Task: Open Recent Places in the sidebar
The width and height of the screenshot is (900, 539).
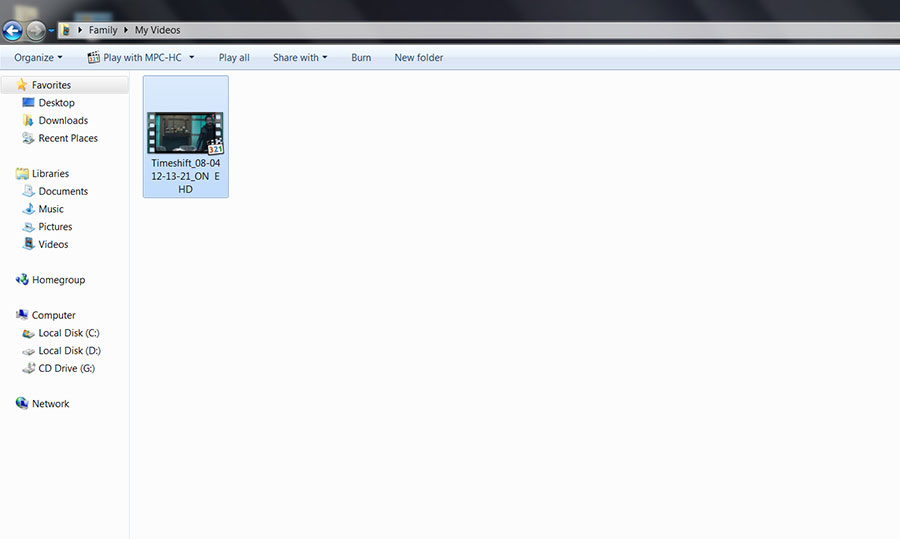Action: (x=68, y=138)
